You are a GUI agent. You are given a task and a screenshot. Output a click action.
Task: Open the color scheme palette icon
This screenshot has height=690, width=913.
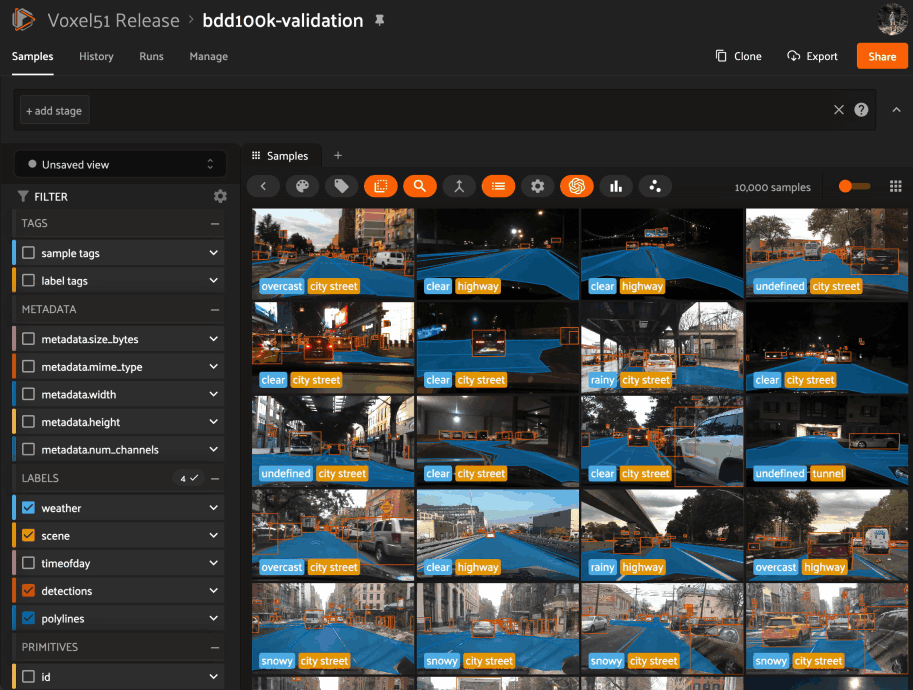pyautogui.click(x=302, y=186)
